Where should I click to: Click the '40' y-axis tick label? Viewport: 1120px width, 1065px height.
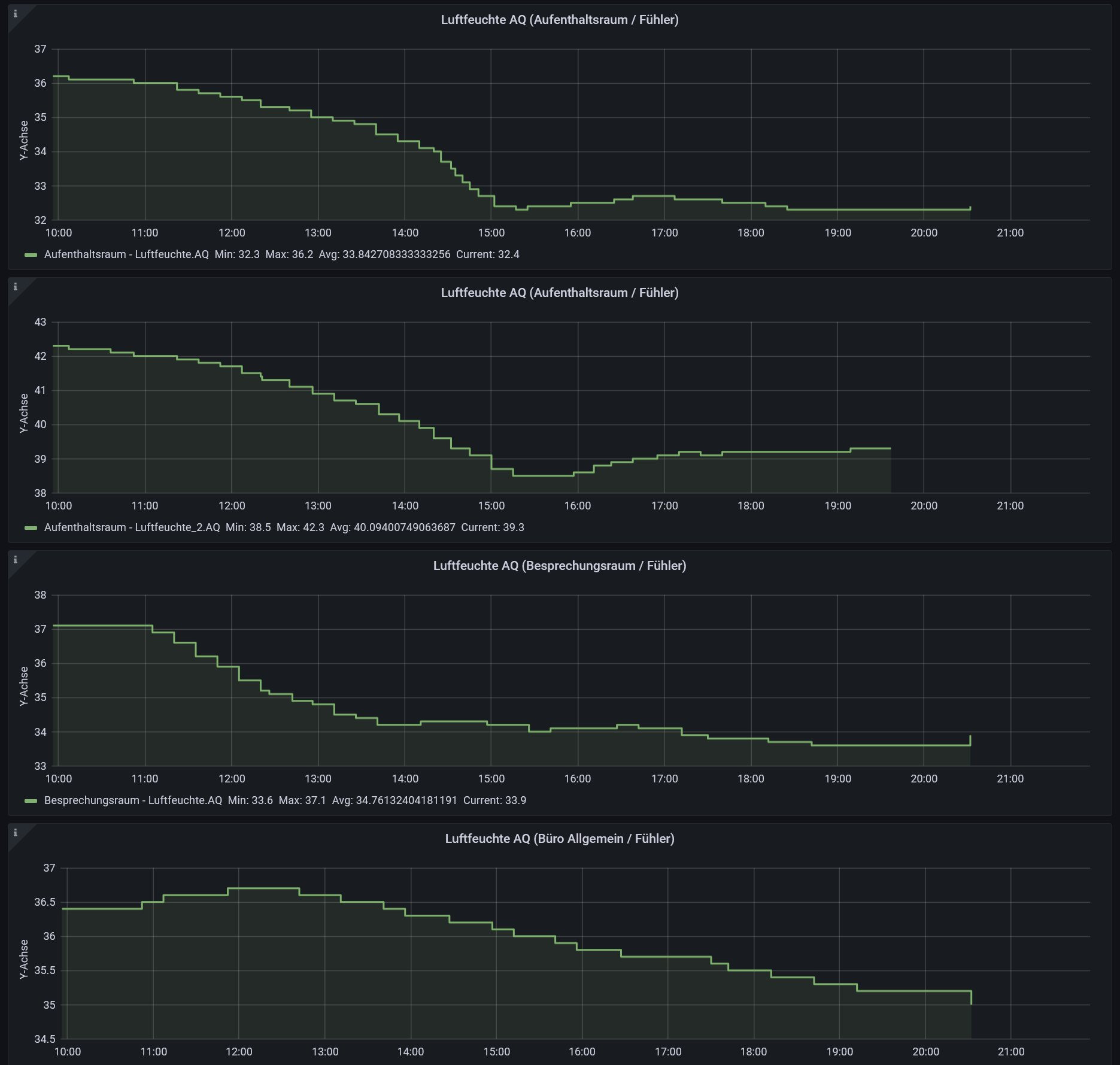(40, 424)
